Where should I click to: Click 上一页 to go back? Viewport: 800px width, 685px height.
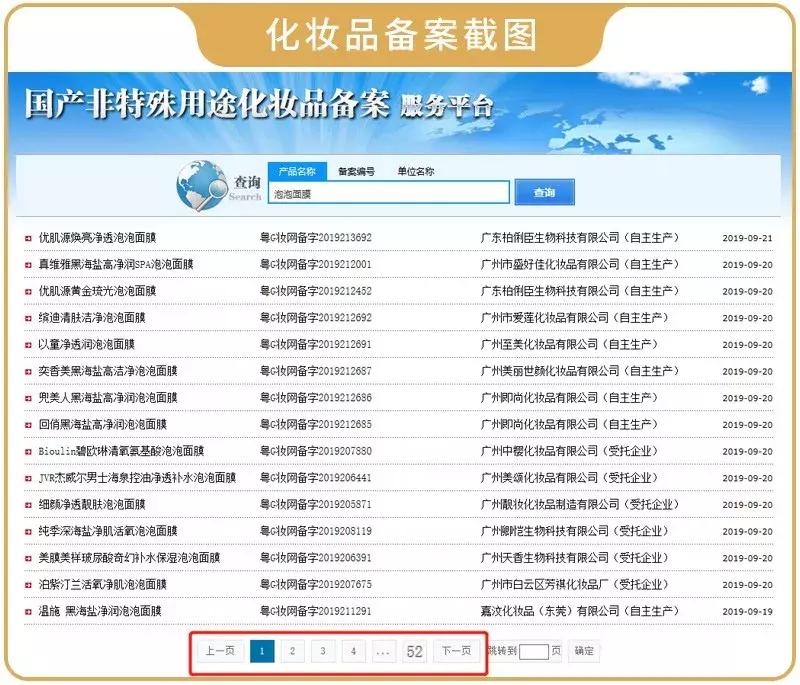coord(218,651)
